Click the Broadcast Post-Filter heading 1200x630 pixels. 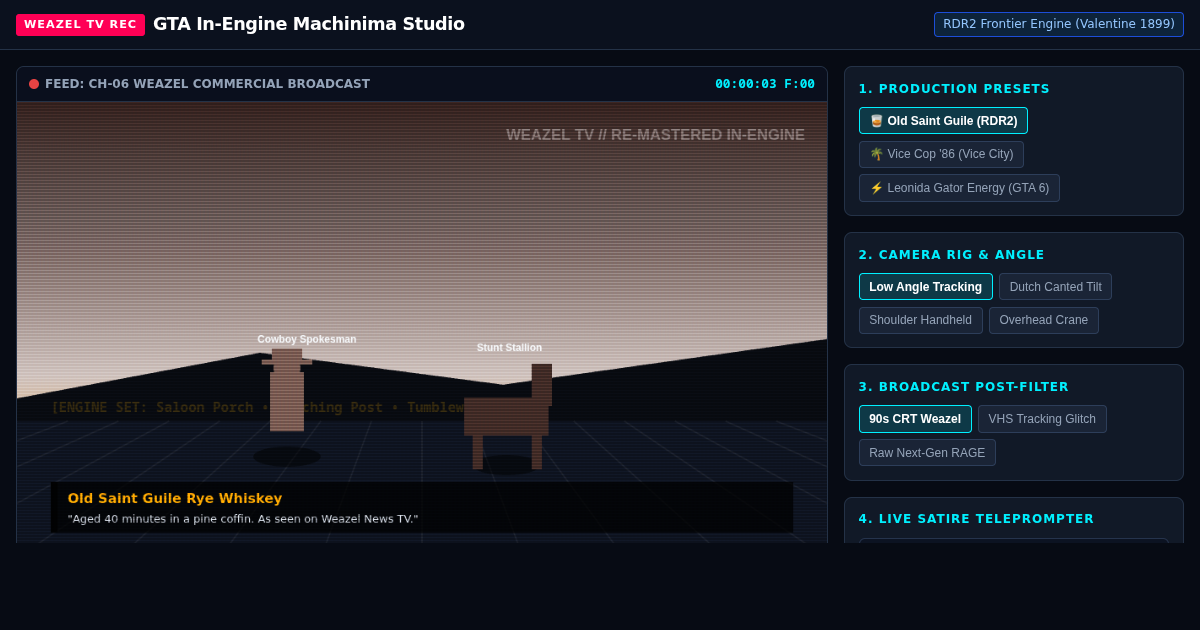964,387
